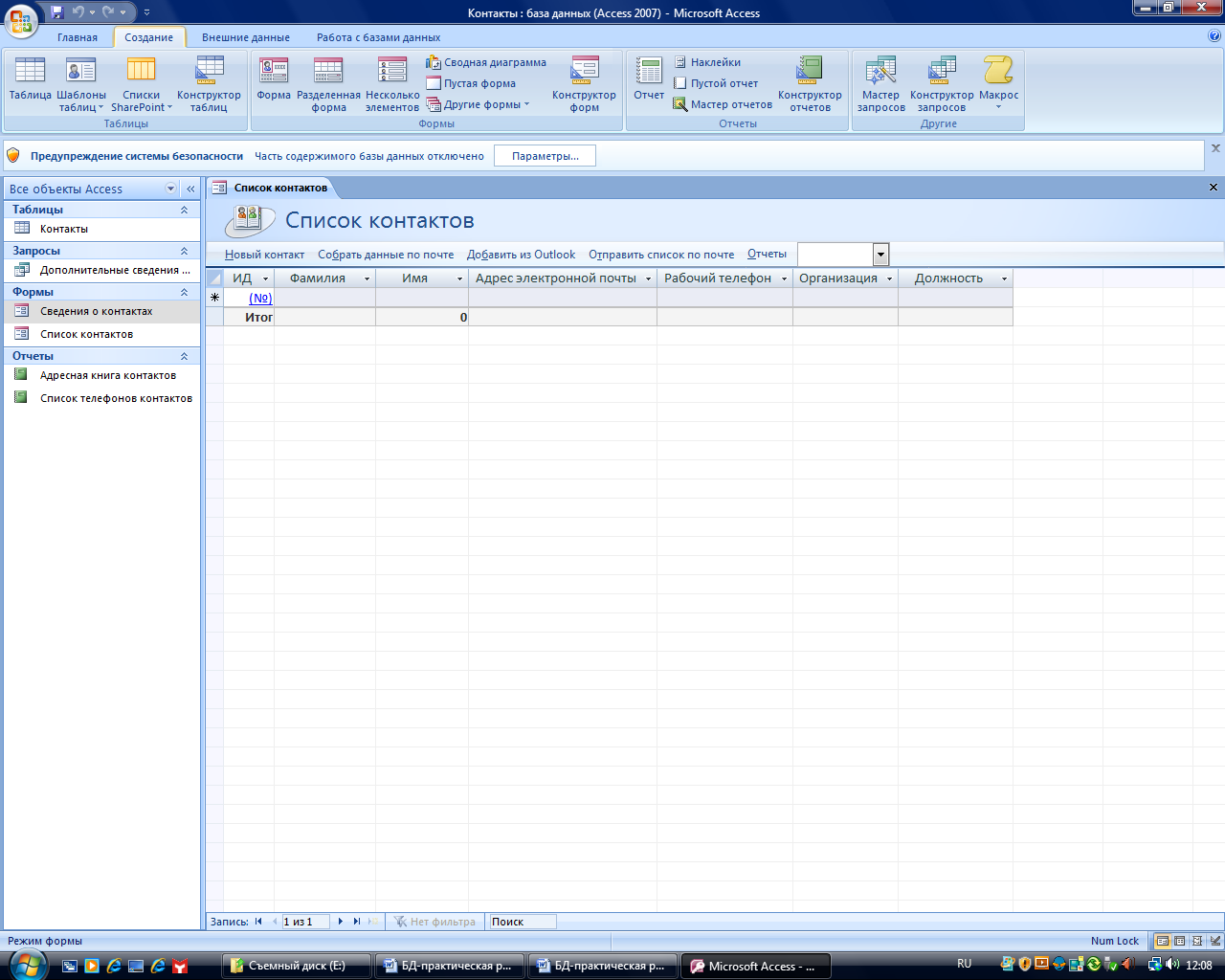Collapse the Запросы group
This screenshot has height=980, width=1225.
[x=185, y=251]
